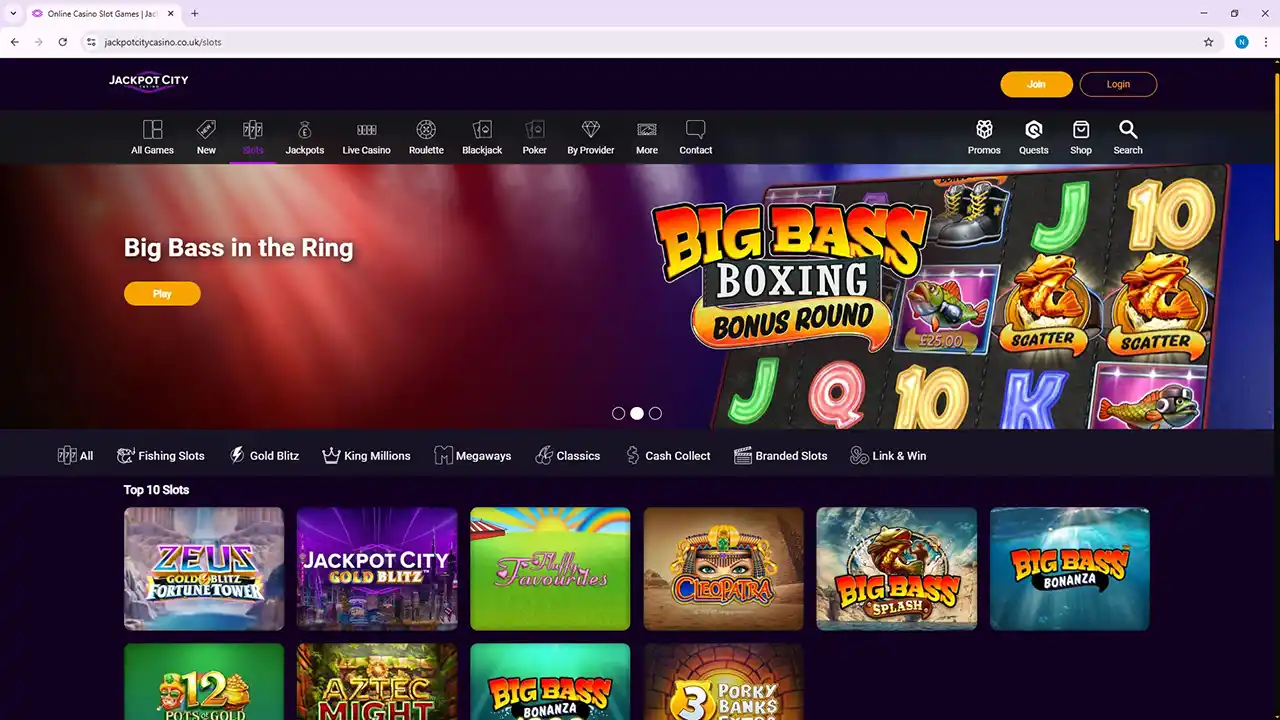Select the middle carousel slide dot
This screenshot has width=1280, height=720.
[637, 413]
